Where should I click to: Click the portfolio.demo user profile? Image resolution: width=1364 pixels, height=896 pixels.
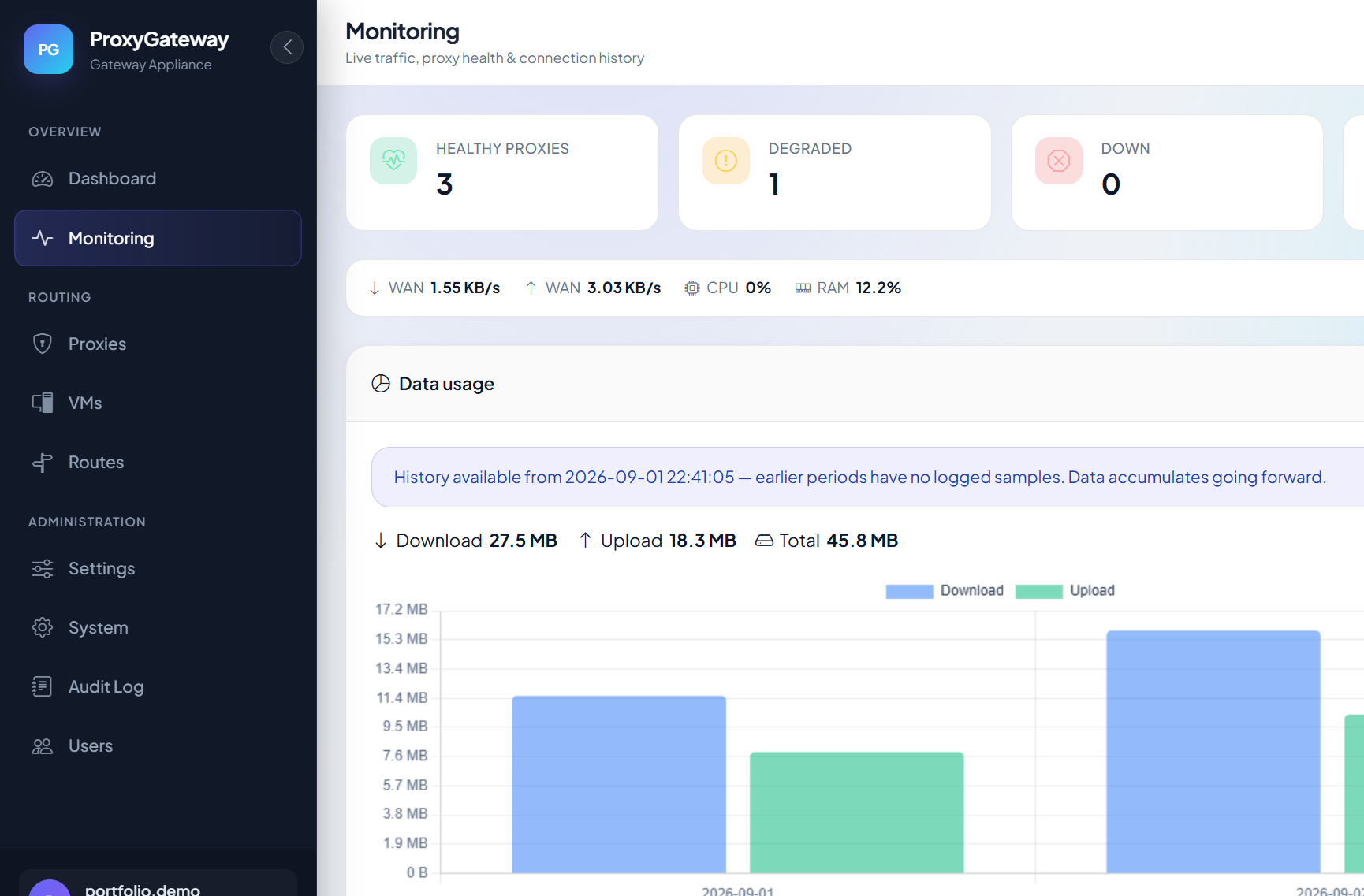tap(158, 883)
